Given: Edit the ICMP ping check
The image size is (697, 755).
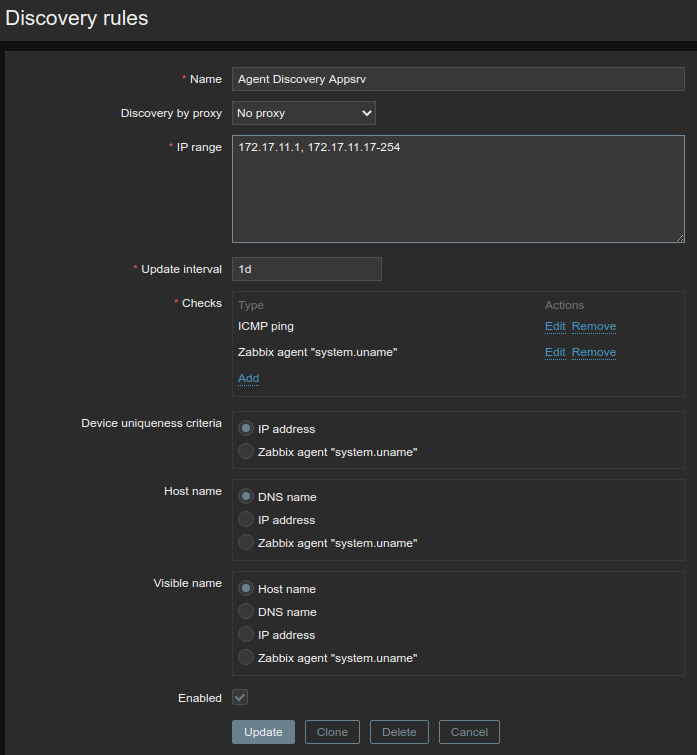Looking at the screenshot, I should (x=555, y=326).
